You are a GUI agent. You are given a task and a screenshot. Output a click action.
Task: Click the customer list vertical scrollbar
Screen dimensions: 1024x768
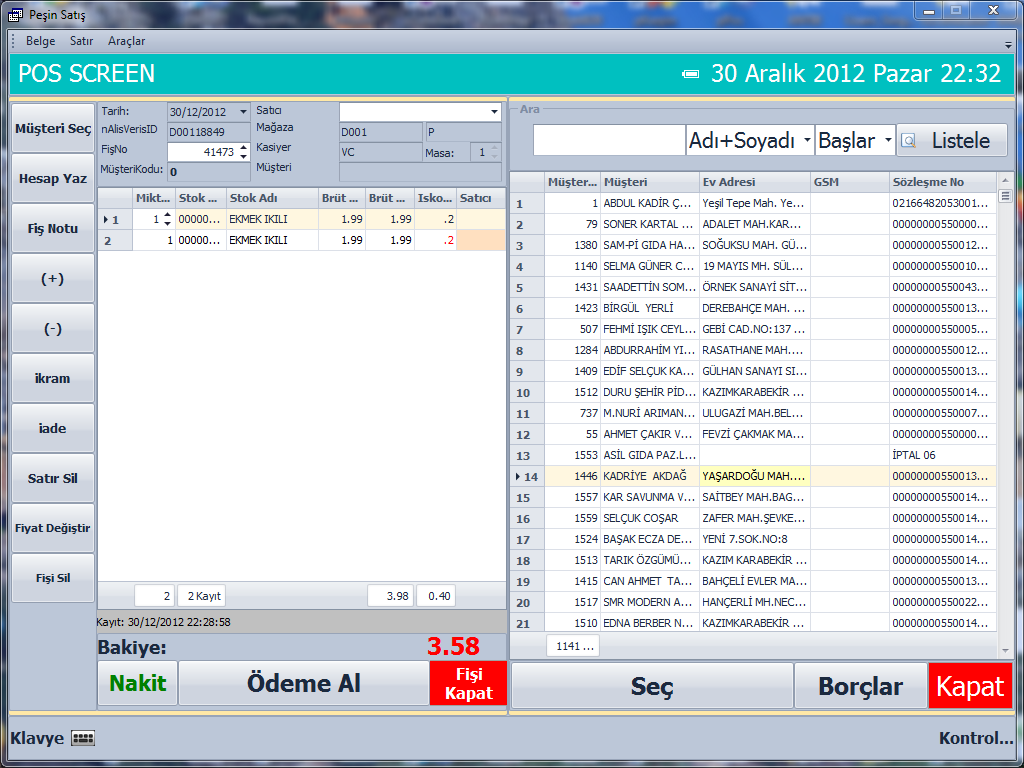(1005, 400)
